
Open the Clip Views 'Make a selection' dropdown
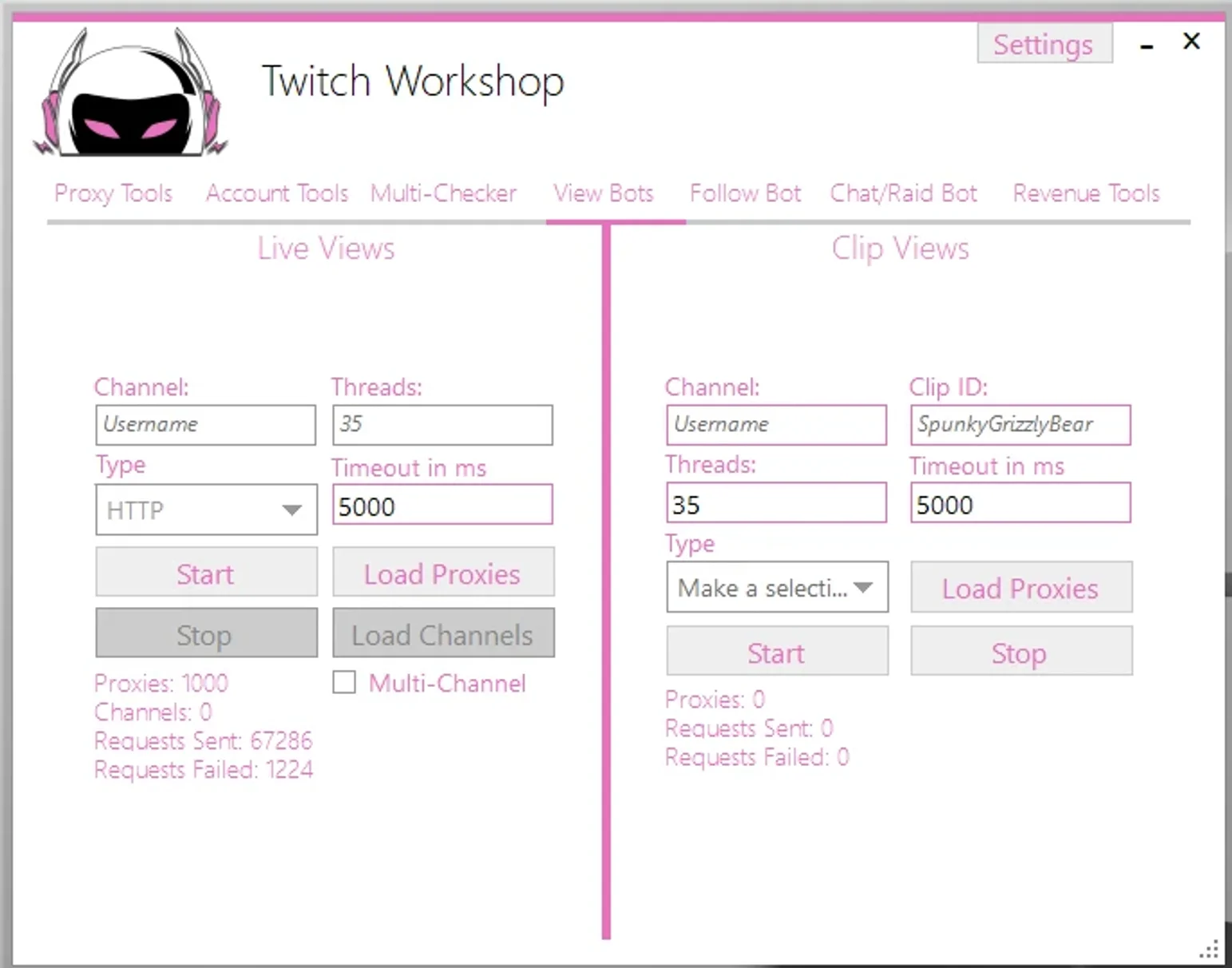(x=777, y=588)
